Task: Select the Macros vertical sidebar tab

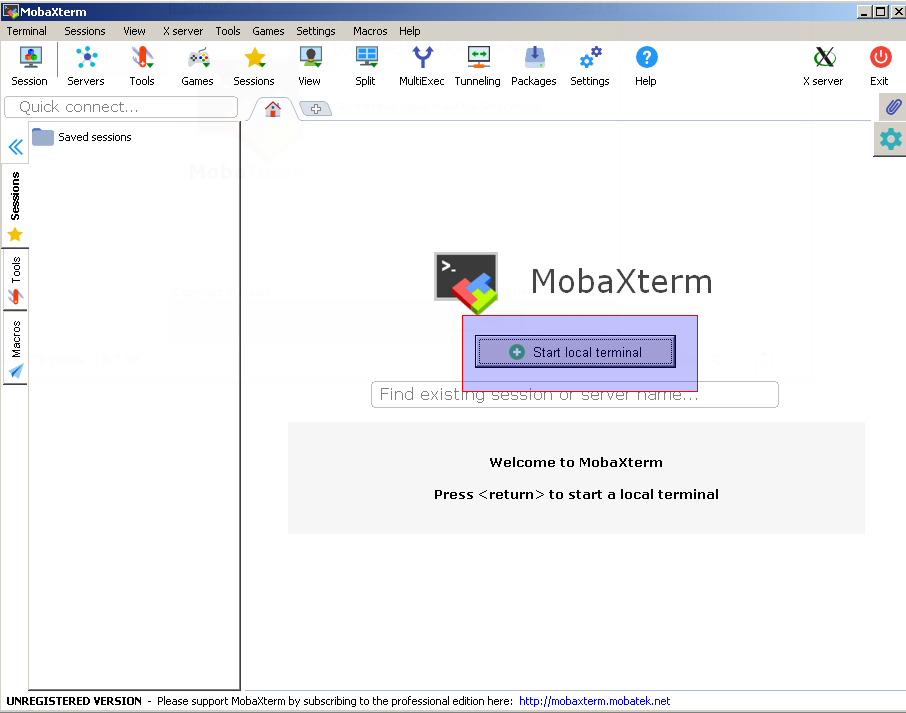Action: click(x=15, y=348)
